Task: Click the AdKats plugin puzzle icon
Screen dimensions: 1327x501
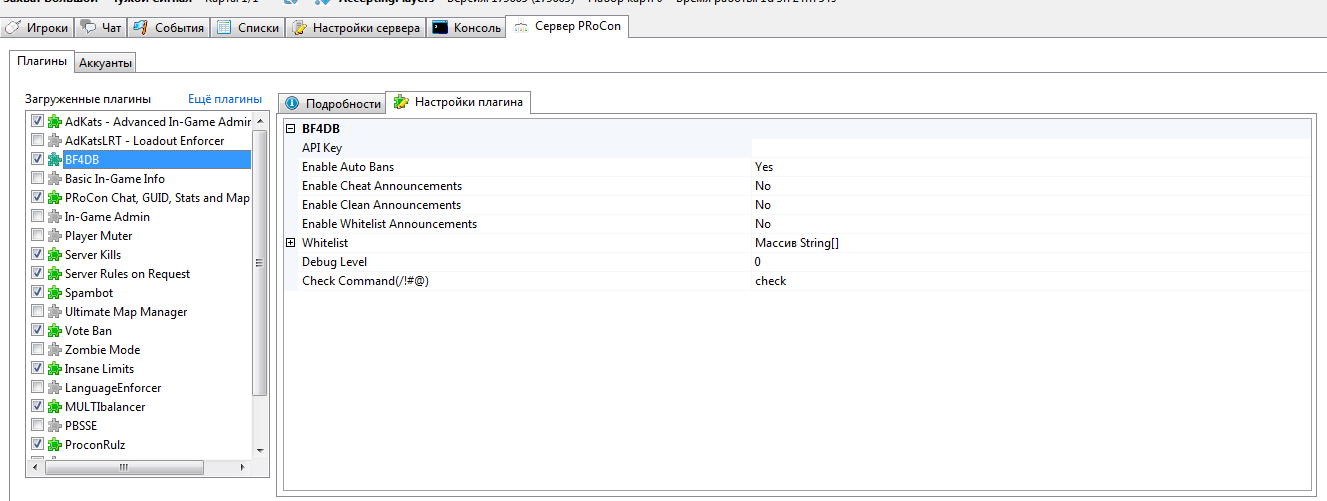Action: coord(54,122)
